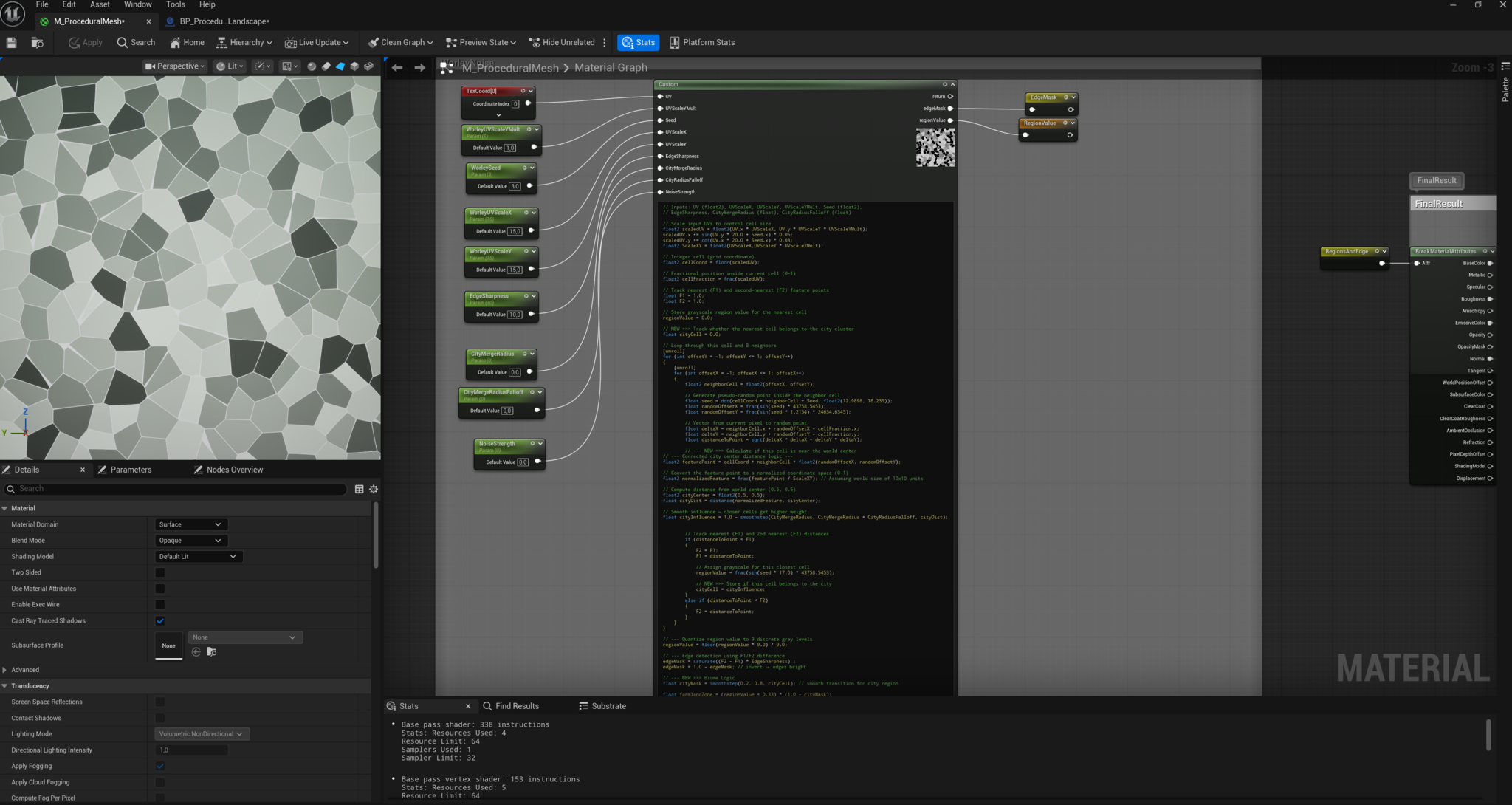This screenshot has height=805, width=1512.
Task: Toggle Apply Fogging checkbox
Action: [160, 767]
